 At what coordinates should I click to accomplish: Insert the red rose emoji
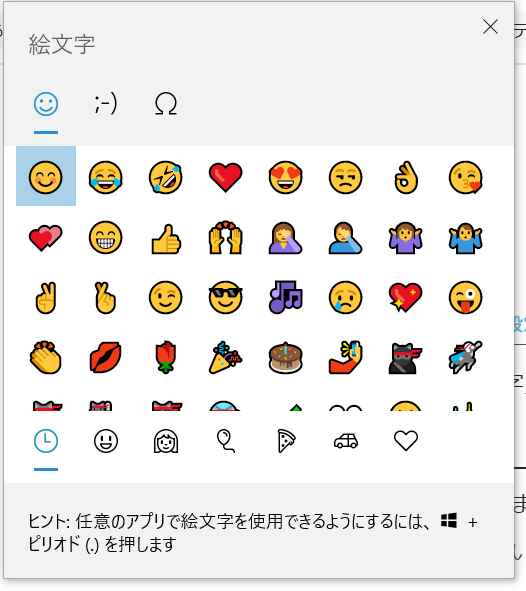(x=165, y=357)
